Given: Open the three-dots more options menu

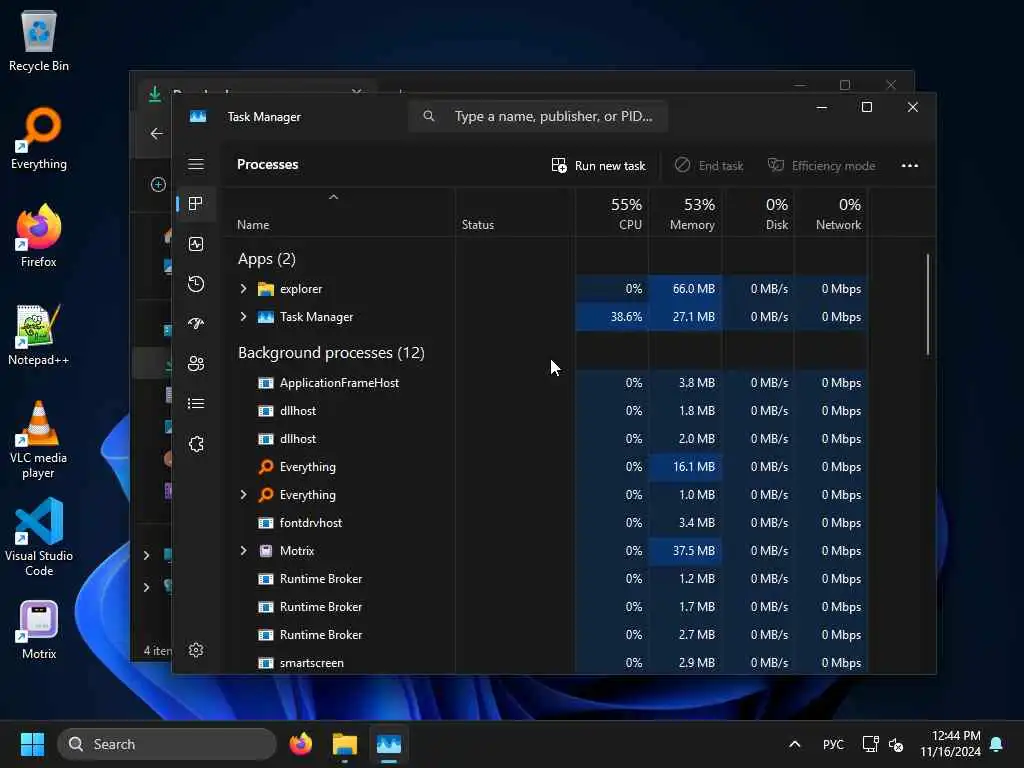Looking at the screenshot, I should point(910,165).
